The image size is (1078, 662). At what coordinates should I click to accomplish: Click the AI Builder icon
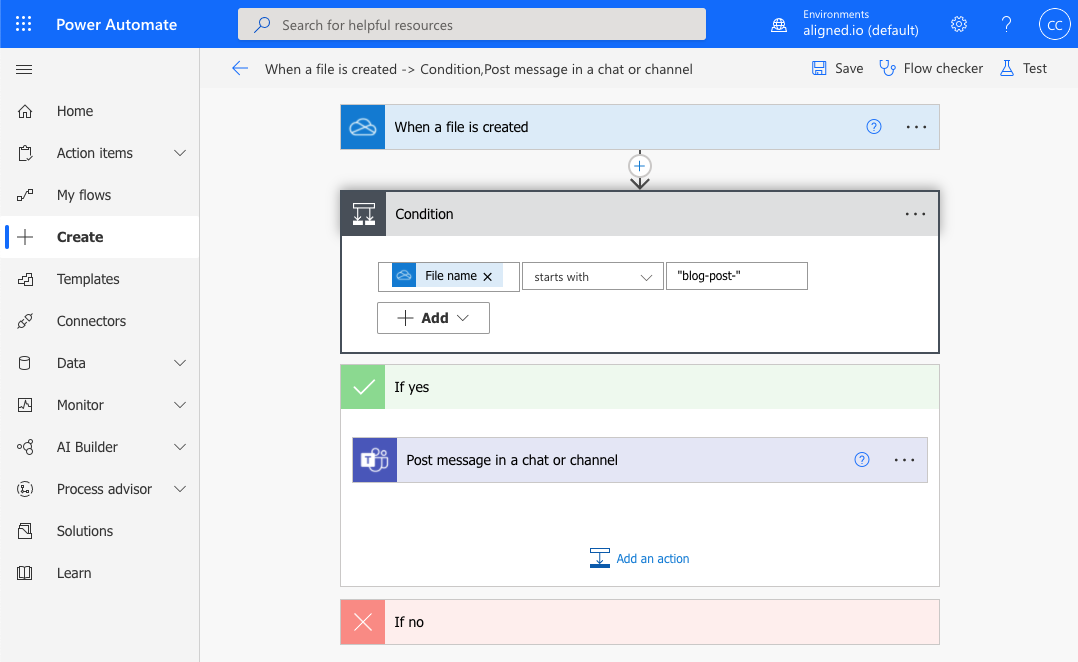[25, 447]
